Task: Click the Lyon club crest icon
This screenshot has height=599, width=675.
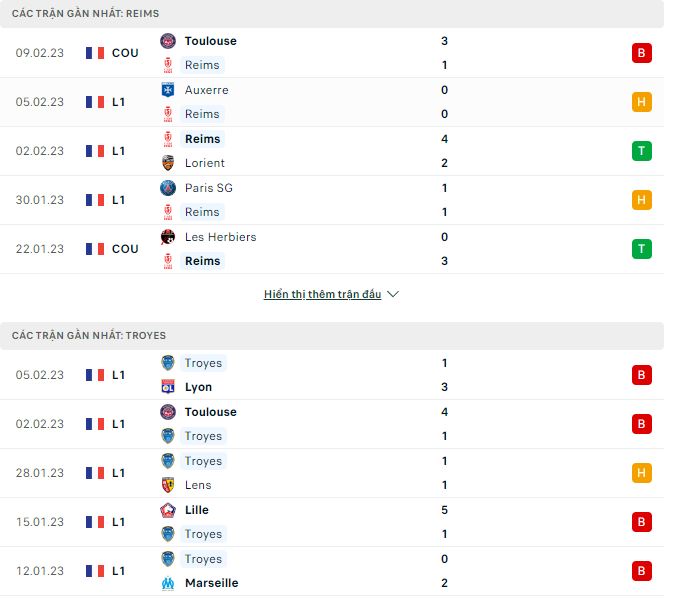Action: (x=168, y=387)
